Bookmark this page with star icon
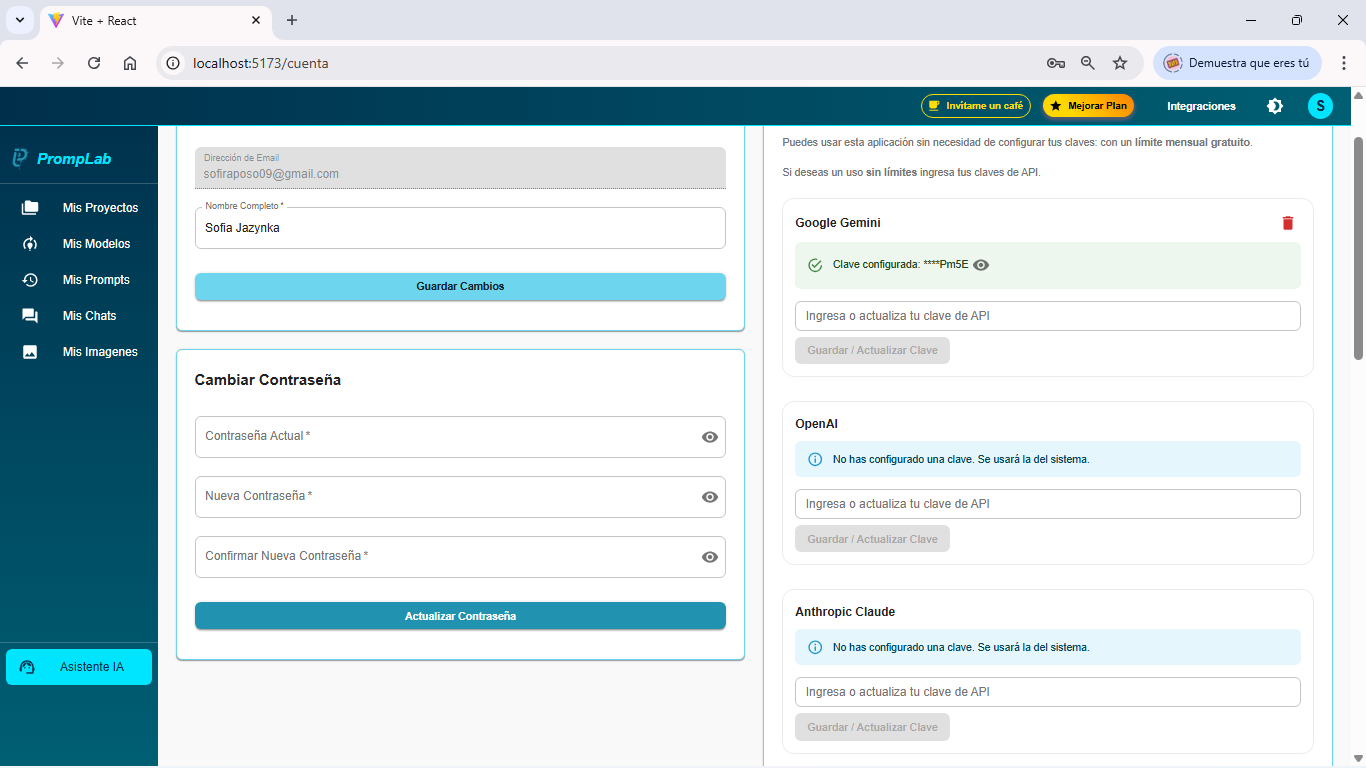This screenshot has width=1366, height=768. pyautogui.click(x=1120, y=63)
